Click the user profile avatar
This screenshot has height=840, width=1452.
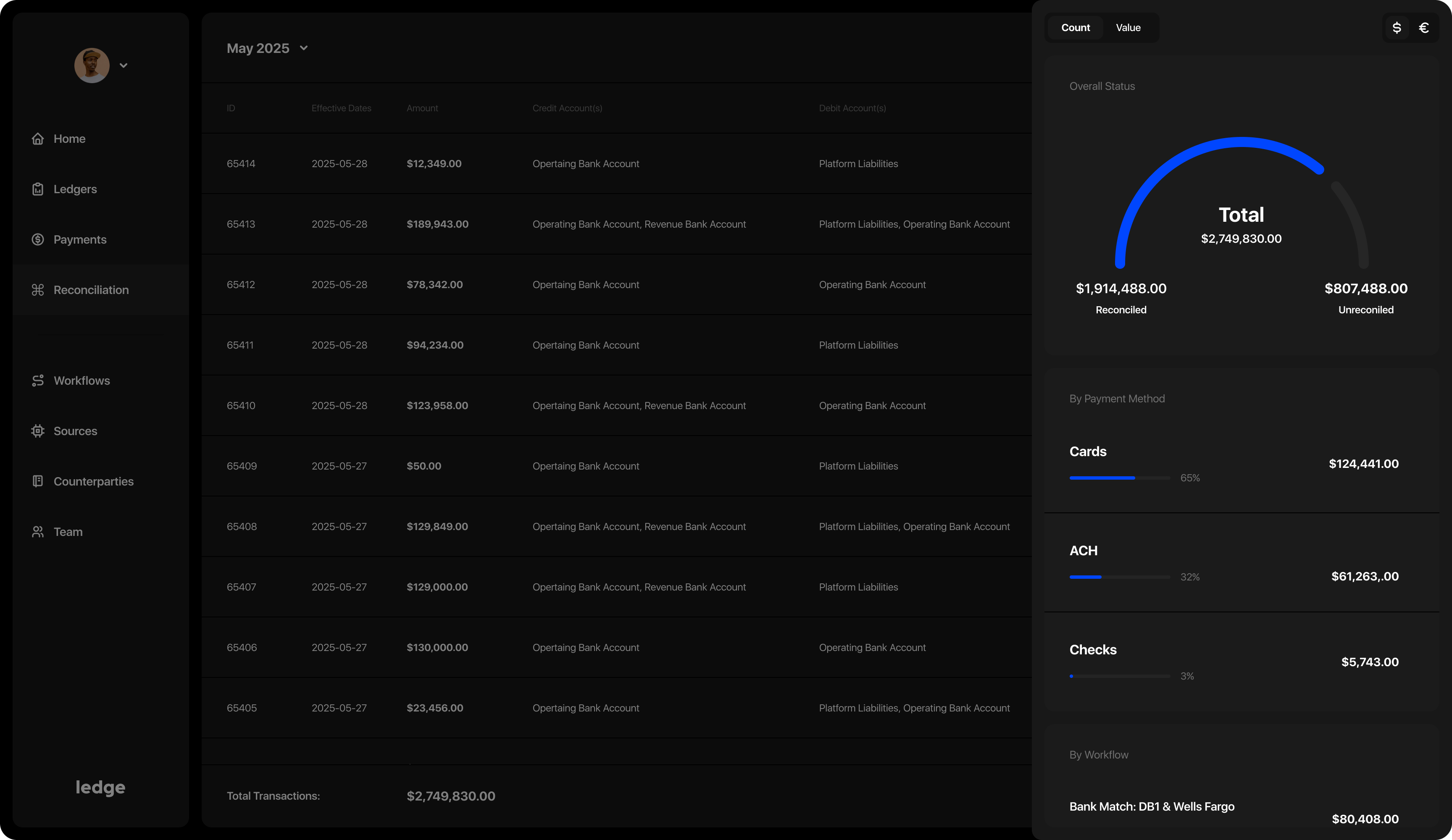[92, 66]
